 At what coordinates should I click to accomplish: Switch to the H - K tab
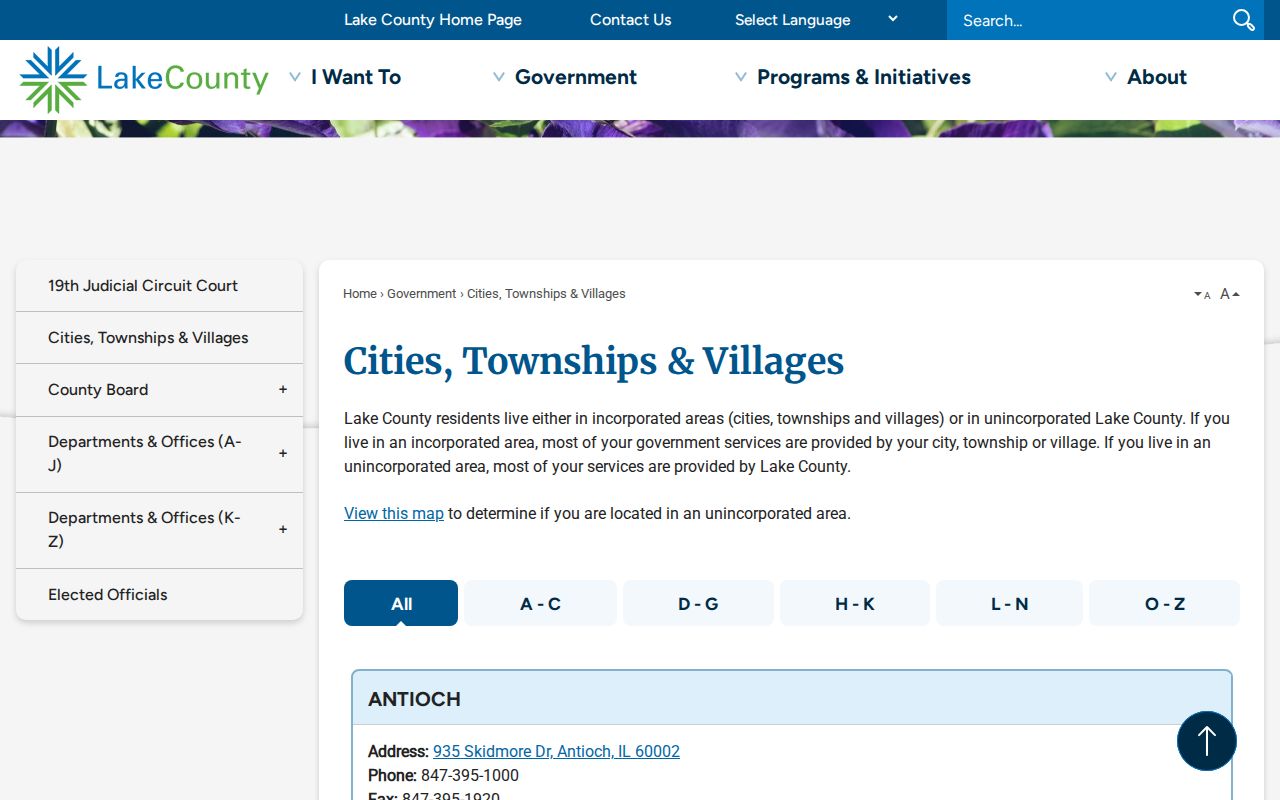855,603
